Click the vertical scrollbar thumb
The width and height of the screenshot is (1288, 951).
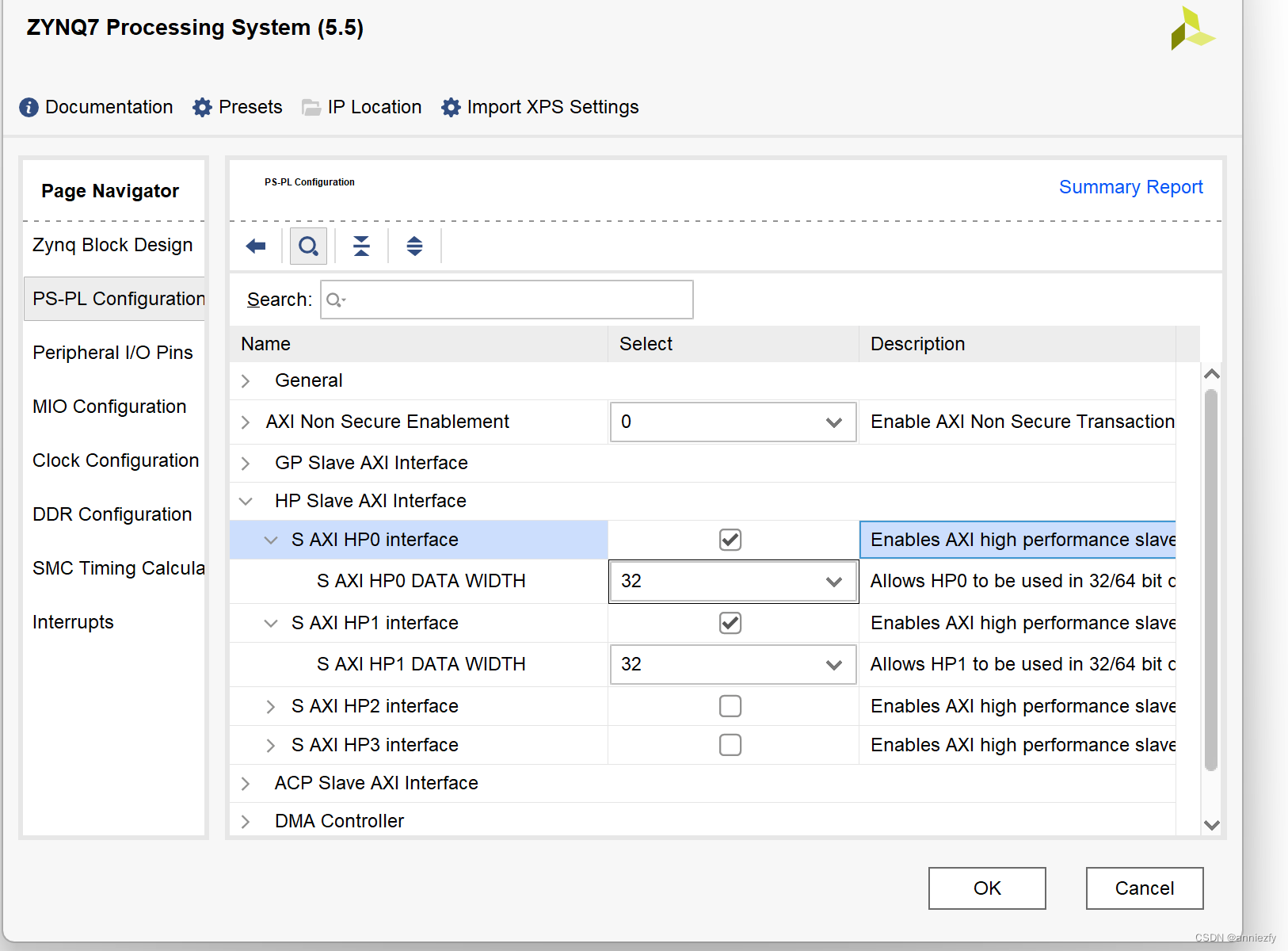1210,579
